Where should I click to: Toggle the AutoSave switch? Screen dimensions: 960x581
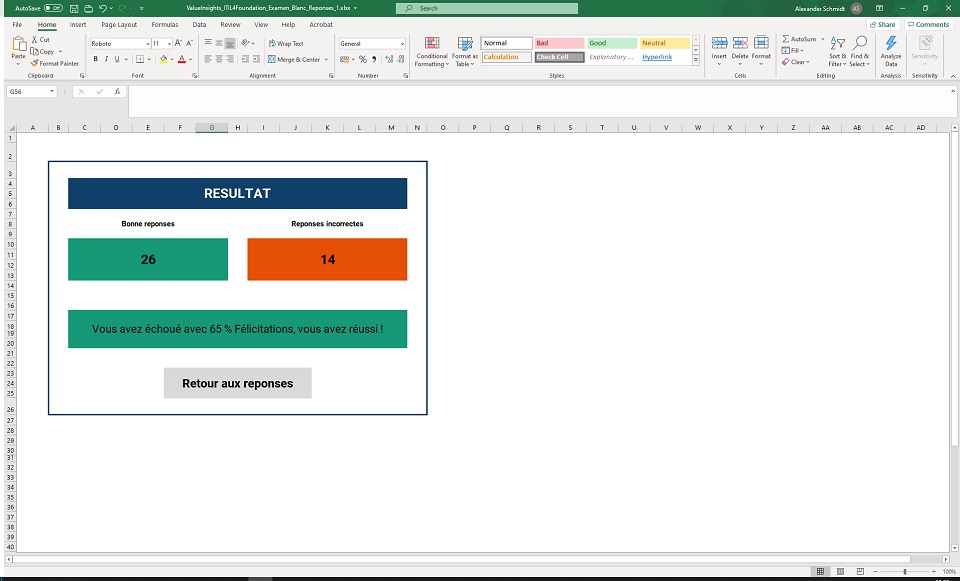[53, 9]
